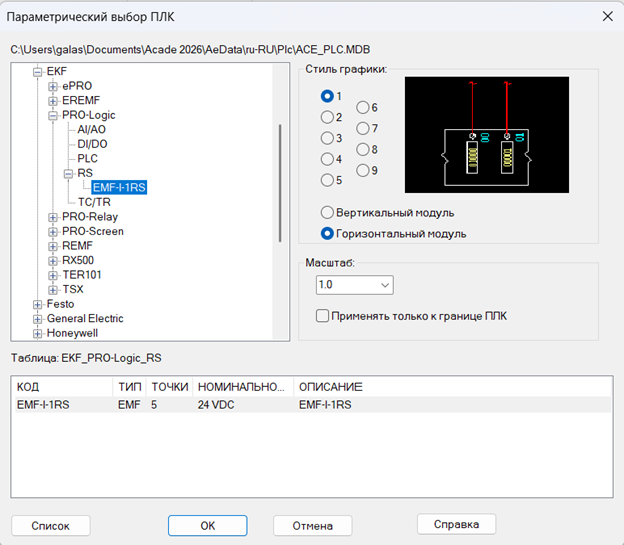Select graphics style radio button 9
624x545 pixels.
[x=363, y=171]
